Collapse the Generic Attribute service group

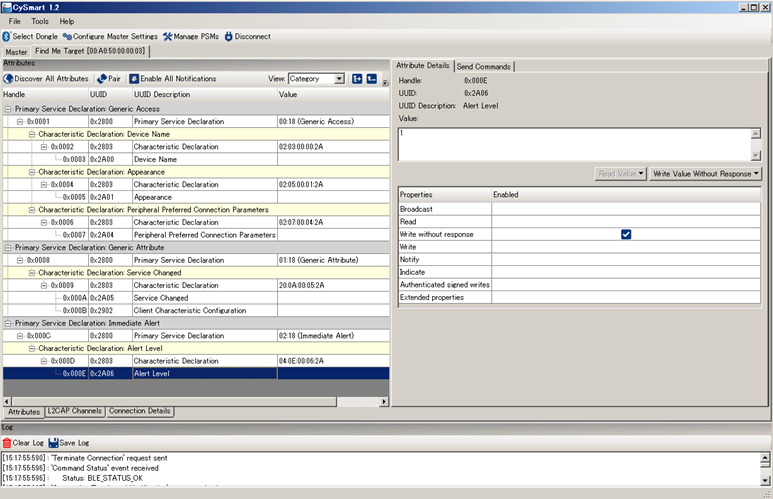coord(8,248)
